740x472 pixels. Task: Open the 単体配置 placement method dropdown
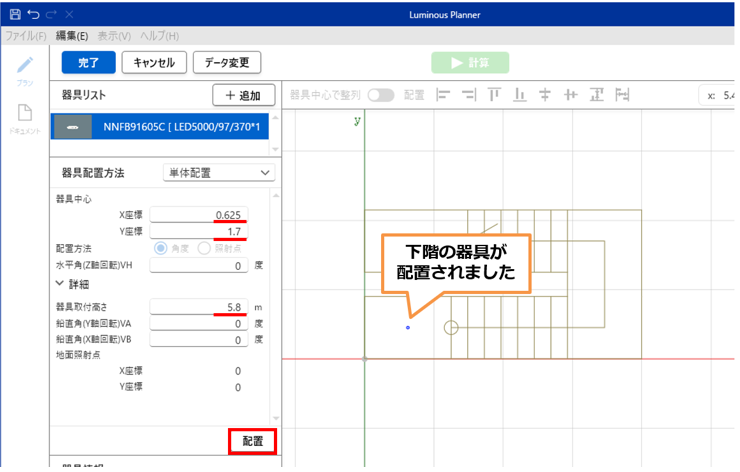click(218, 173)
